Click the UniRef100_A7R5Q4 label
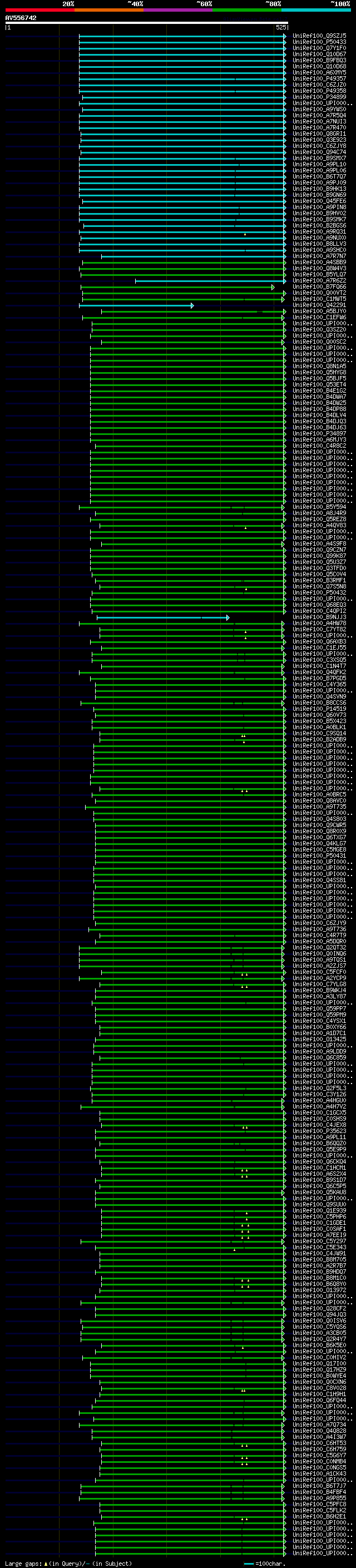This screenshot has height=1568, width=356. coord(319,116)
